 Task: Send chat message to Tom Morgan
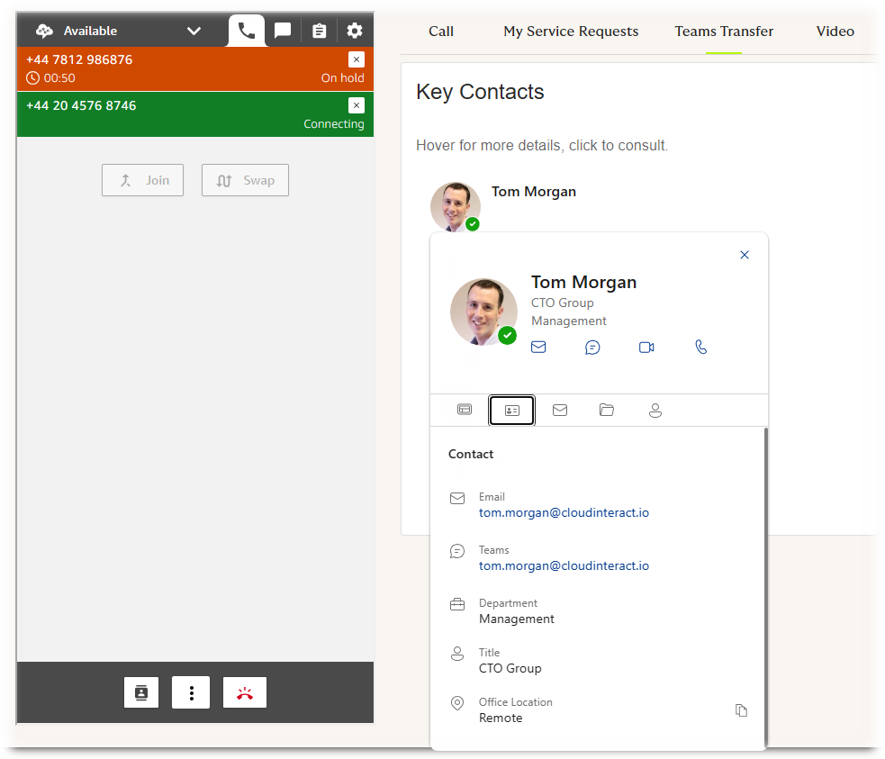click(x=592, y=347)
